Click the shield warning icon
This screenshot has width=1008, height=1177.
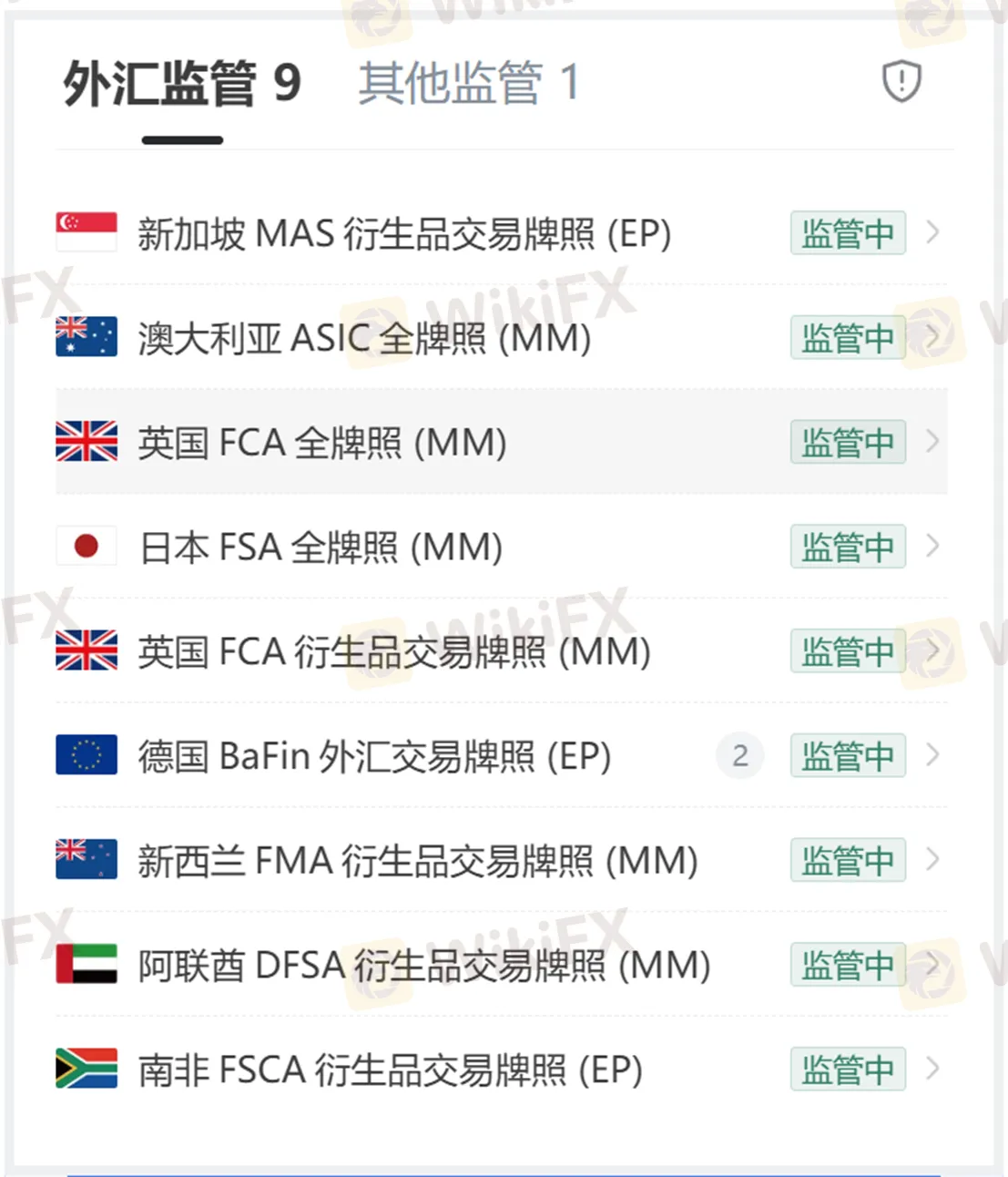(901, 82)
